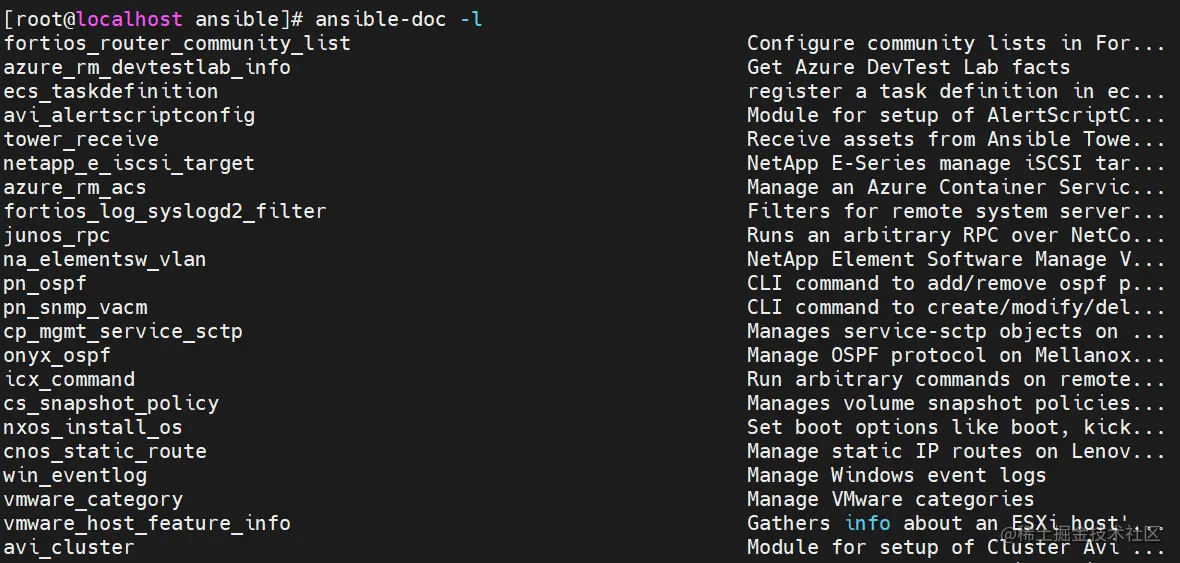Click the win_eventlog module name

coord(75,475)
